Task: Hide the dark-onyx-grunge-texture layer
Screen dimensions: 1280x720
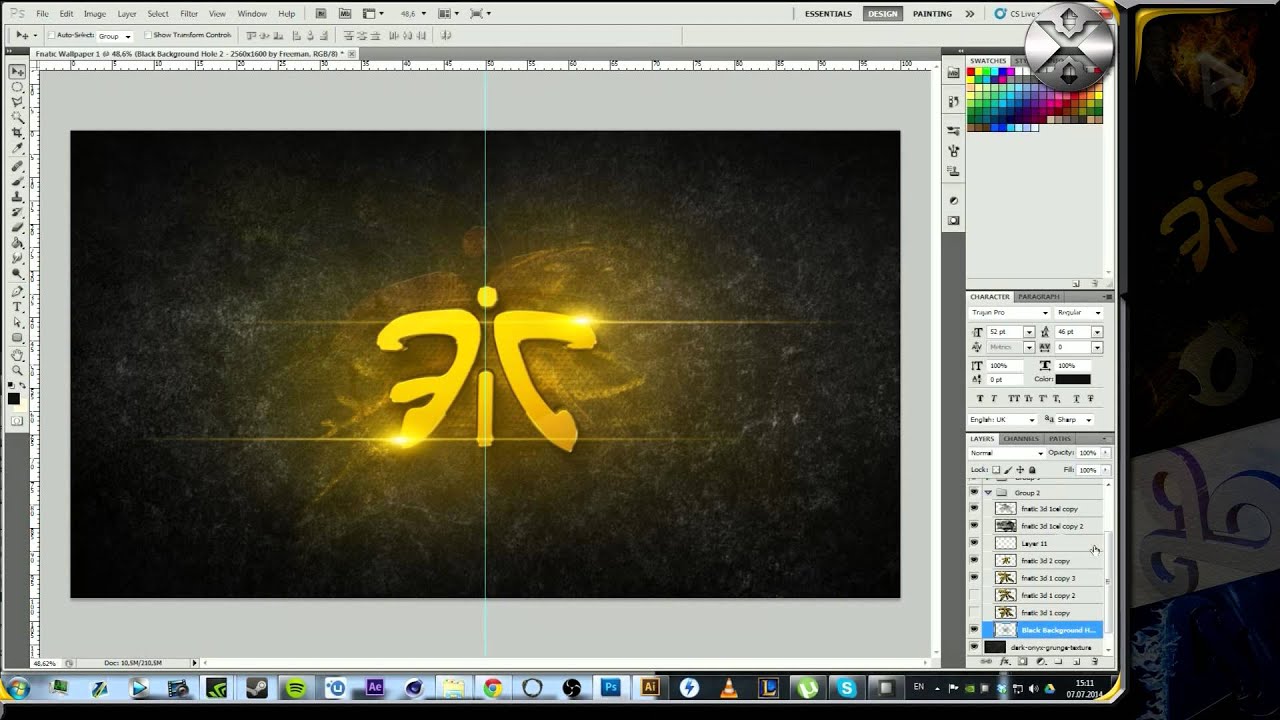Action: [974, 647]
